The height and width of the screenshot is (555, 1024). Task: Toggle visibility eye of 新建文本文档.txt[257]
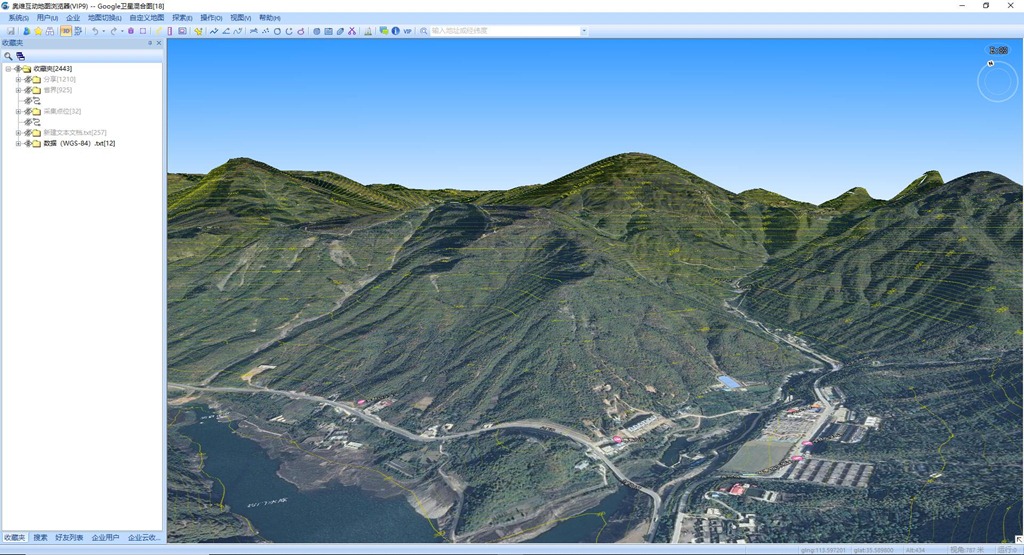[x=28, y=133]
